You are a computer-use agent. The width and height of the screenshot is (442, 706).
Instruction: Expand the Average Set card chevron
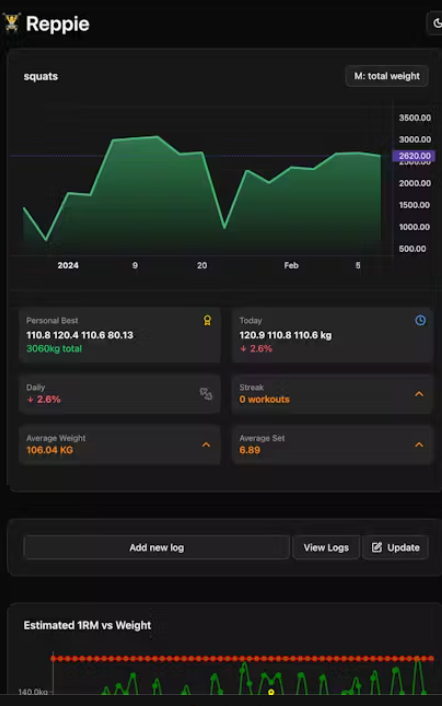(419, 445)
